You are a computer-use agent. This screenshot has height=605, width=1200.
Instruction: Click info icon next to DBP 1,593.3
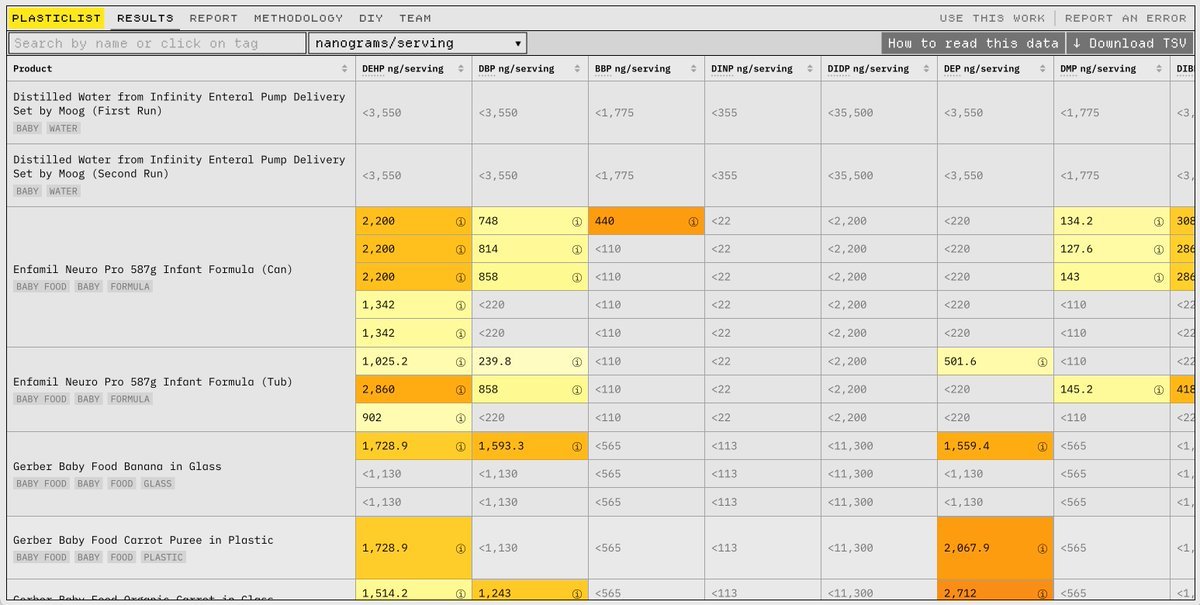(x=576, y=447)
